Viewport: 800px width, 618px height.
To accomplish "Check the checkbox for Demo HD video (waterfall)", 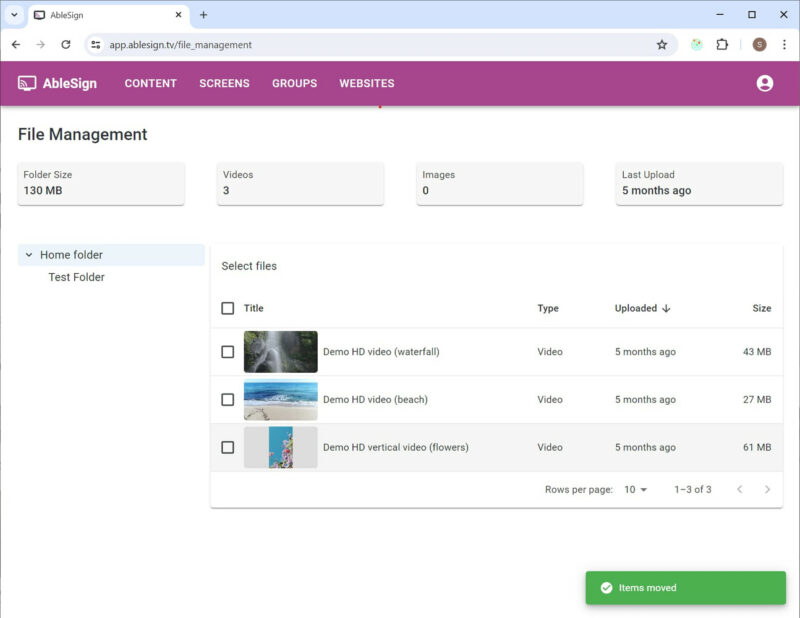I will coord(228,352).
